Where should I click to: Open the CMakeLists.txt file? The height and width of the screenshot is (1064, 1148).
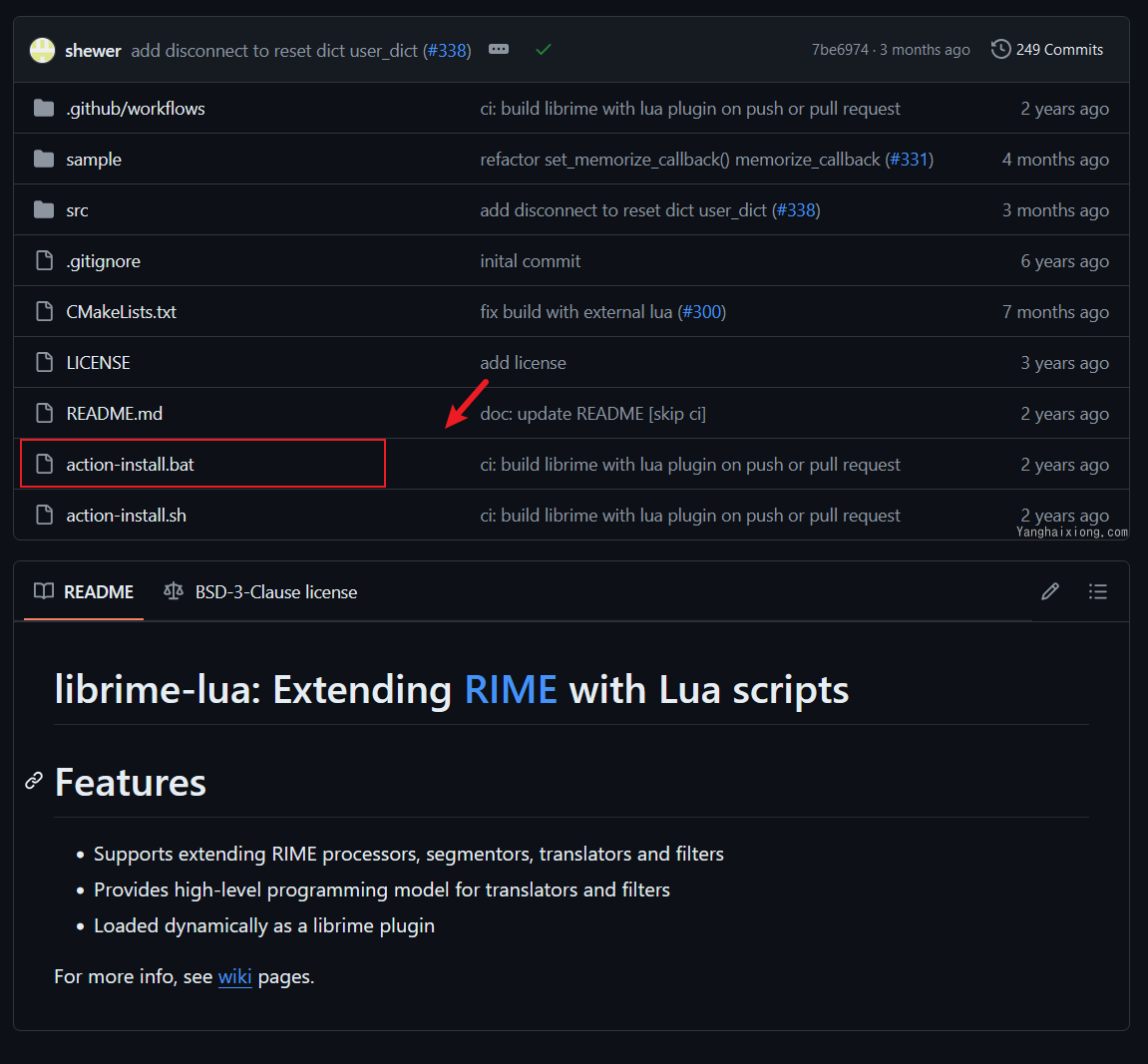pyautogui.click(x=122, y=312)
